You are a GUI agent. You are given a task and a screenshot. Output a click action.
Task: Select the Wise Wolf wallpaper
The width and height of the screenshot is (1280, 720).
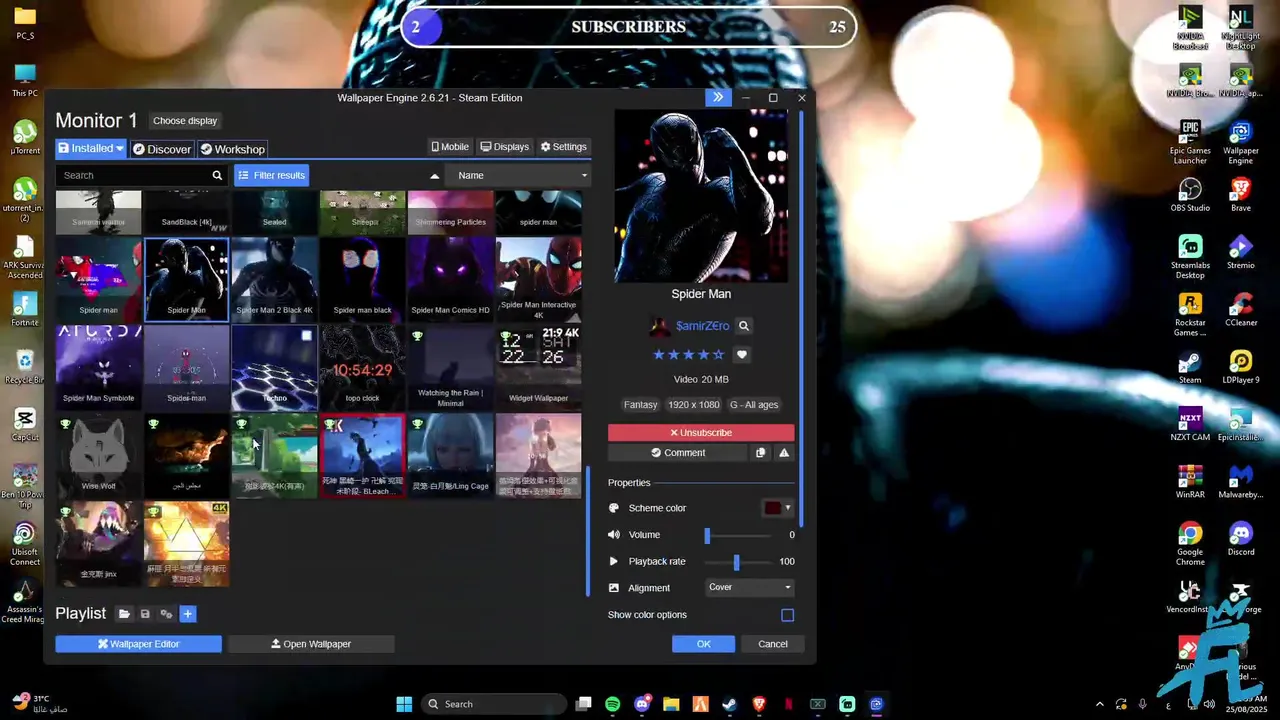(98, 455)
